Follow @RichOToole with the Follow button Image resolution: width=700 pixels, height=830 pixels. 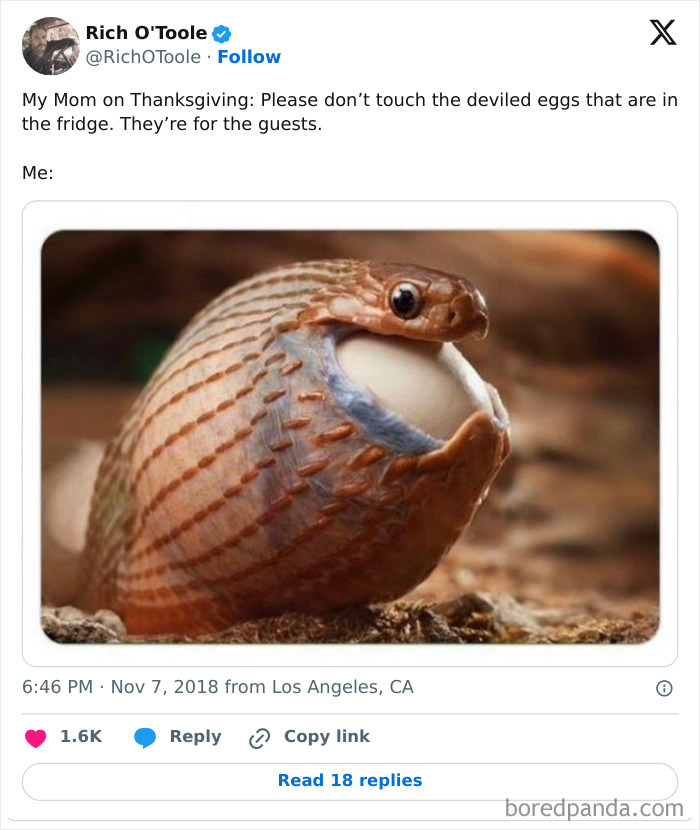249,57
